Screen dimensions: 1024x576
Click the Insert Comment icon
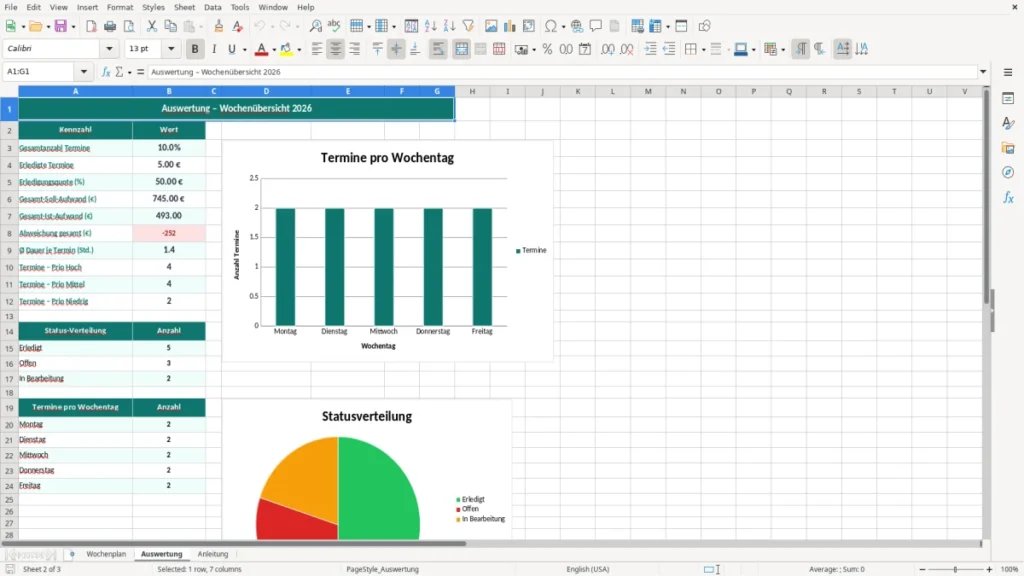click(x=596, y=26)
